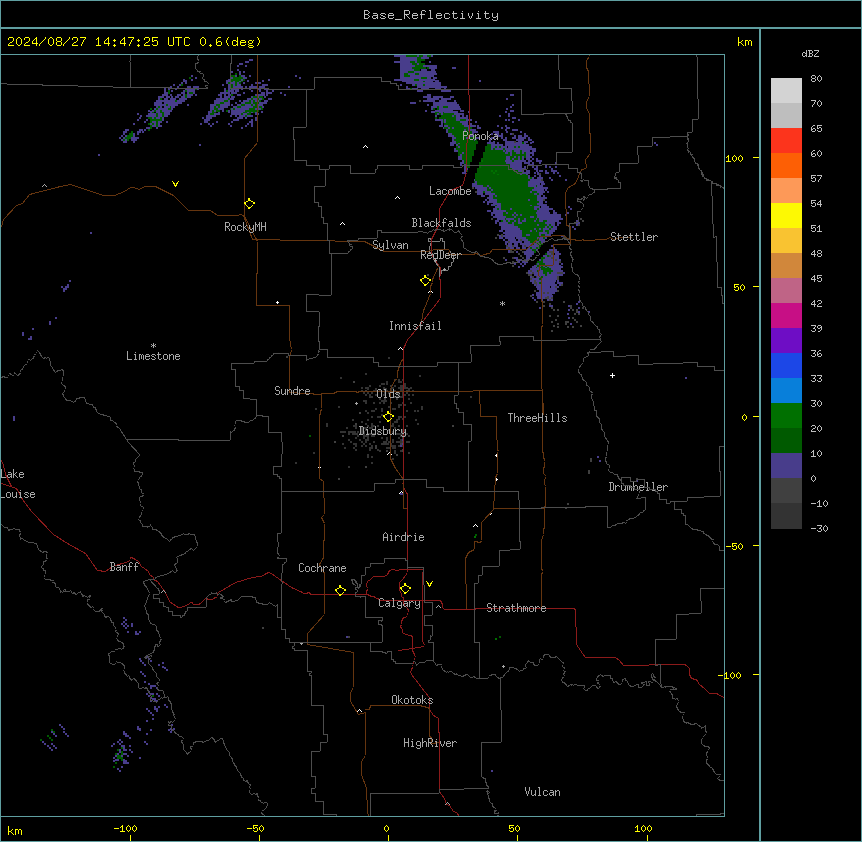Click the yellow diamond marker above Calgary label
The image size is (862, 842).
point(405,589)
